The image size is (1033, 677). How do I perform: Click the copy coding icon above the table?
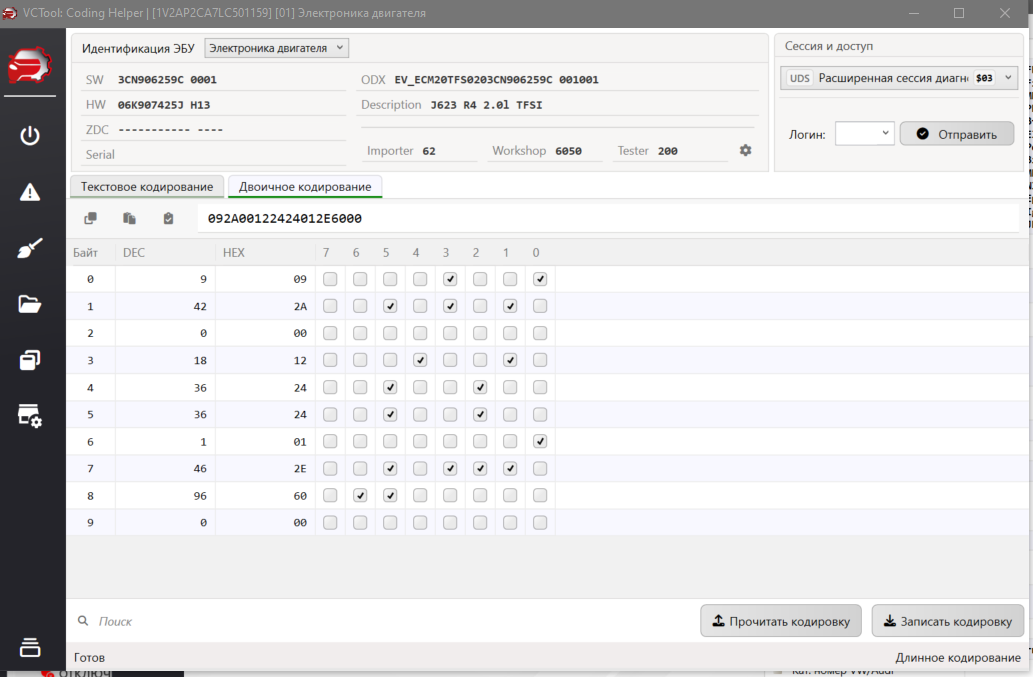[x=91, y=218]
